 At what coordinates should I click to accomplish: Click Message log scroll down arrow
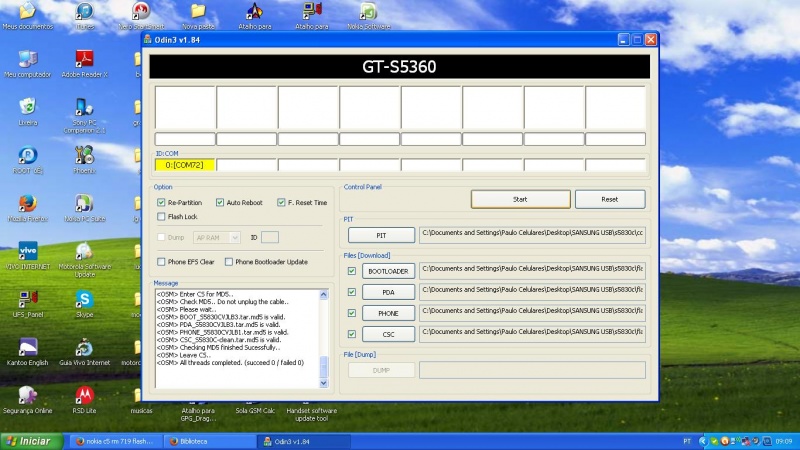tap(323, 383)
